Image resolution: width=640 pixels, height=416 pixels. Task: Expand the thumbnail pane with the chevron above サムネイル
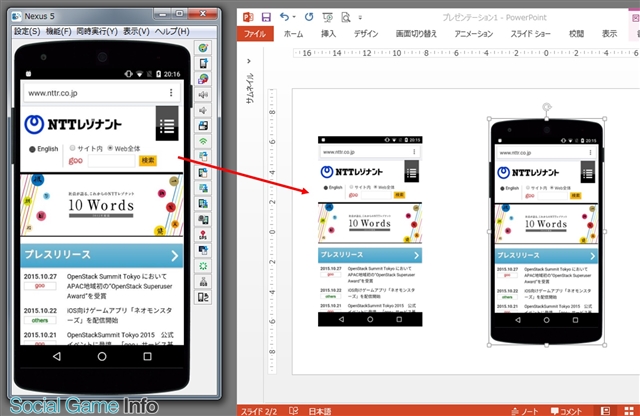[249, 61]
